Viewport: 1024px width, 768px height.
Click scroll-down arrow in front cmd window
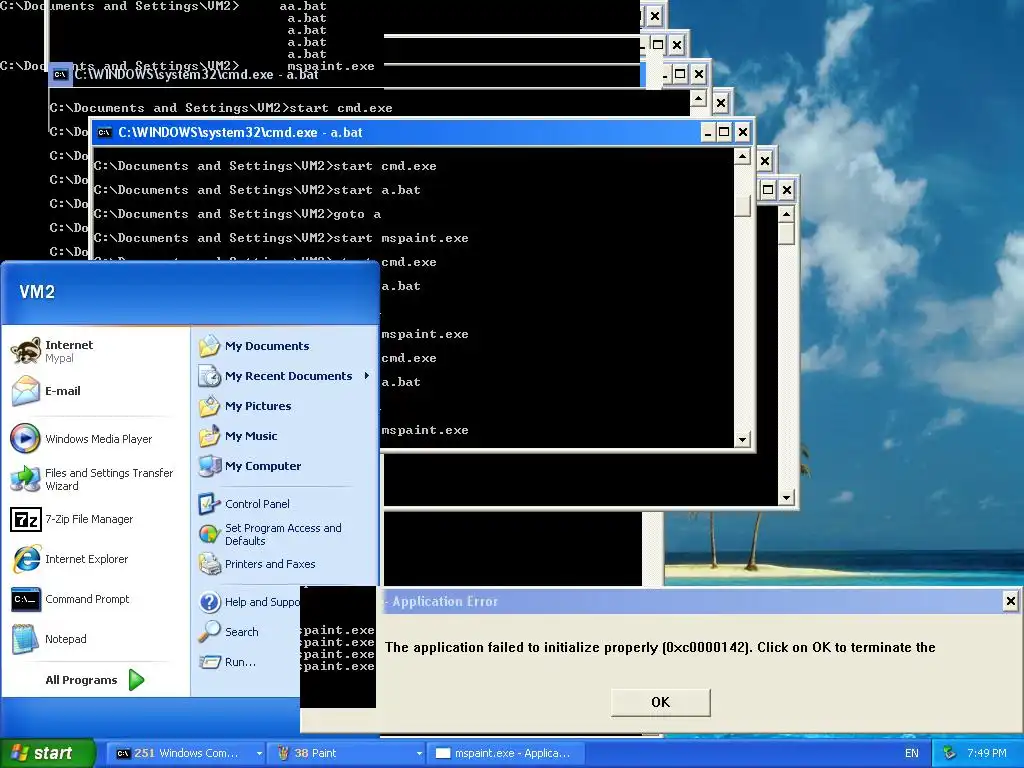742,440
